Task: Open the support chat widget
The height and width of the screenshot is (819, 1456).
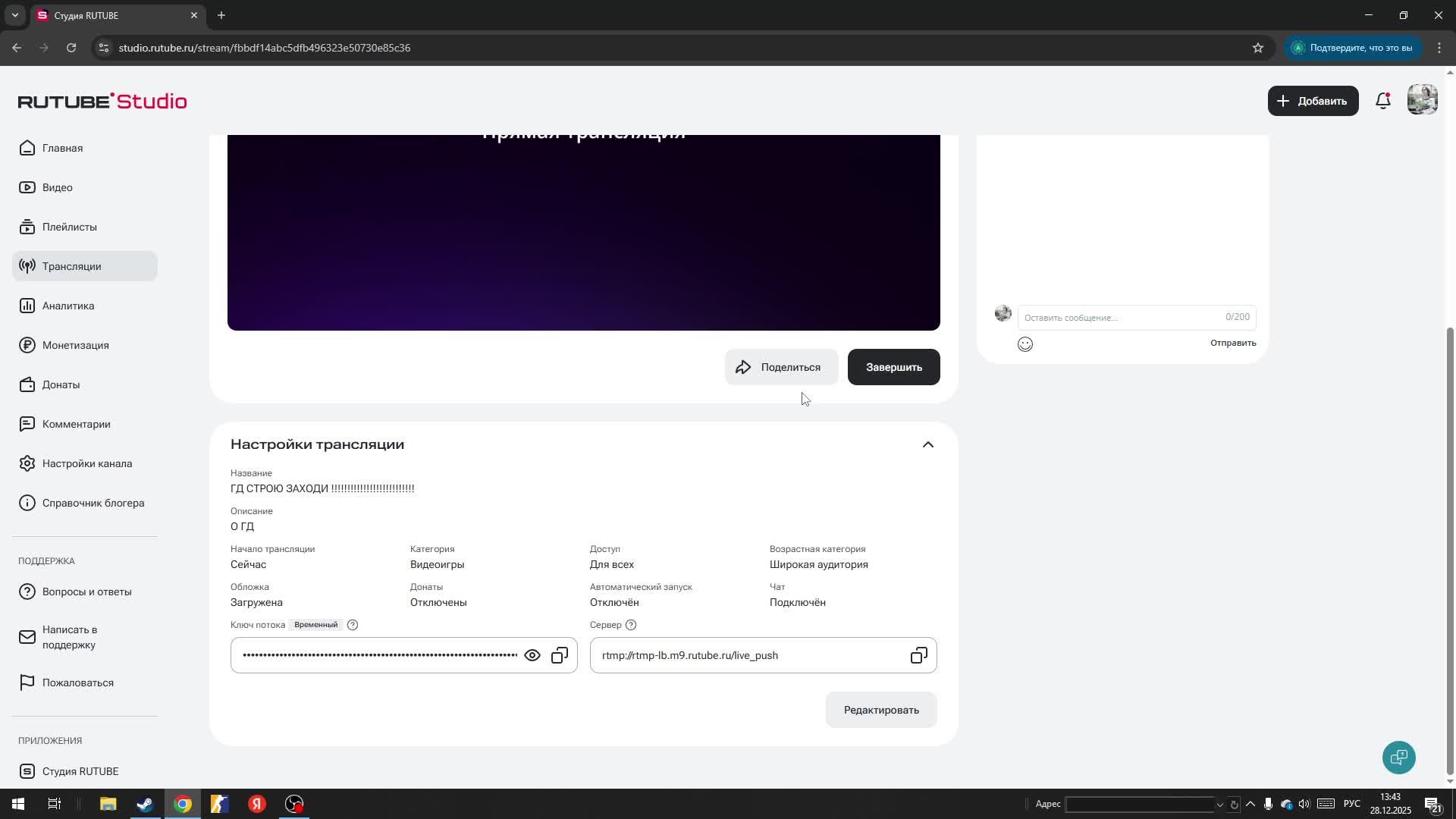Action: point(1398,757)
